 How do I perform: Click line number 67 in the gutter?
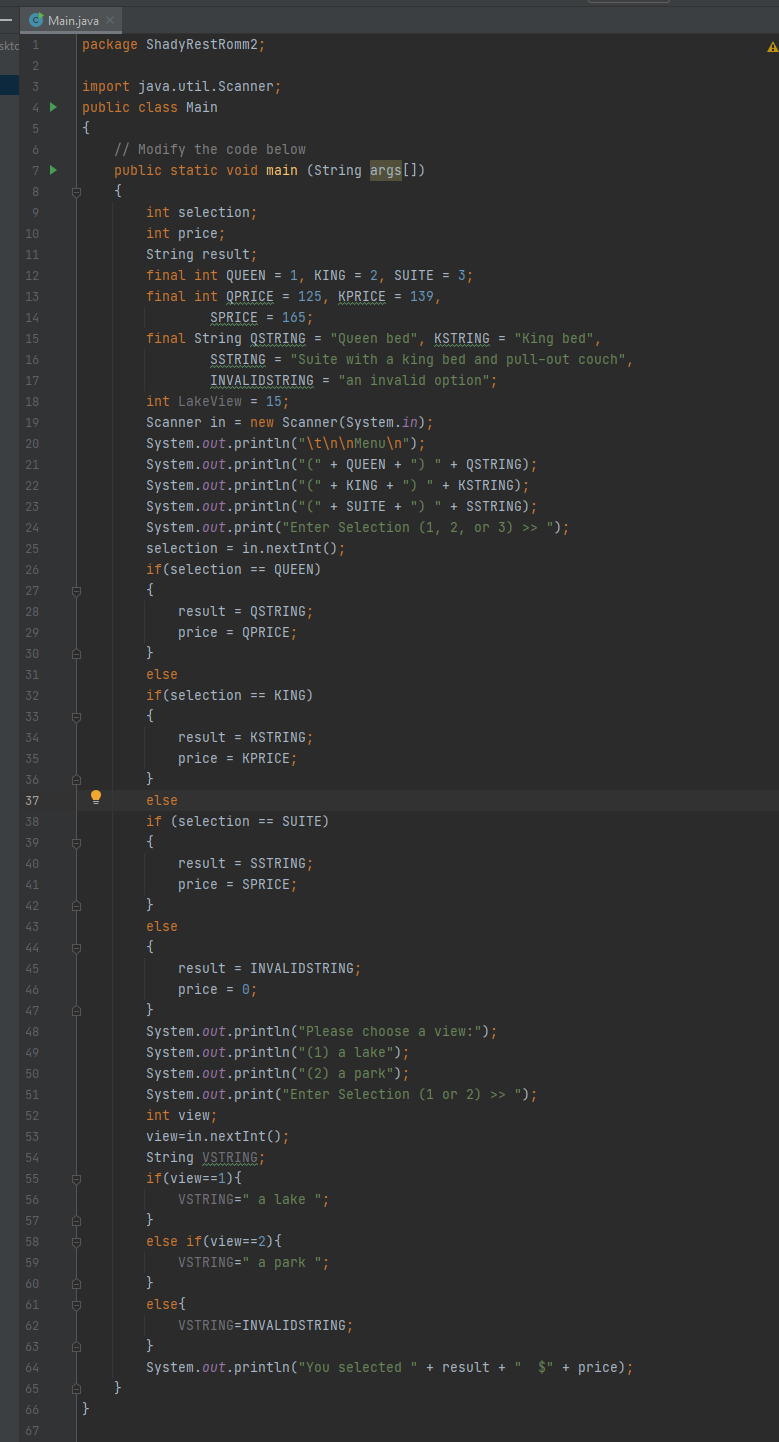[x=32, y=1430]
